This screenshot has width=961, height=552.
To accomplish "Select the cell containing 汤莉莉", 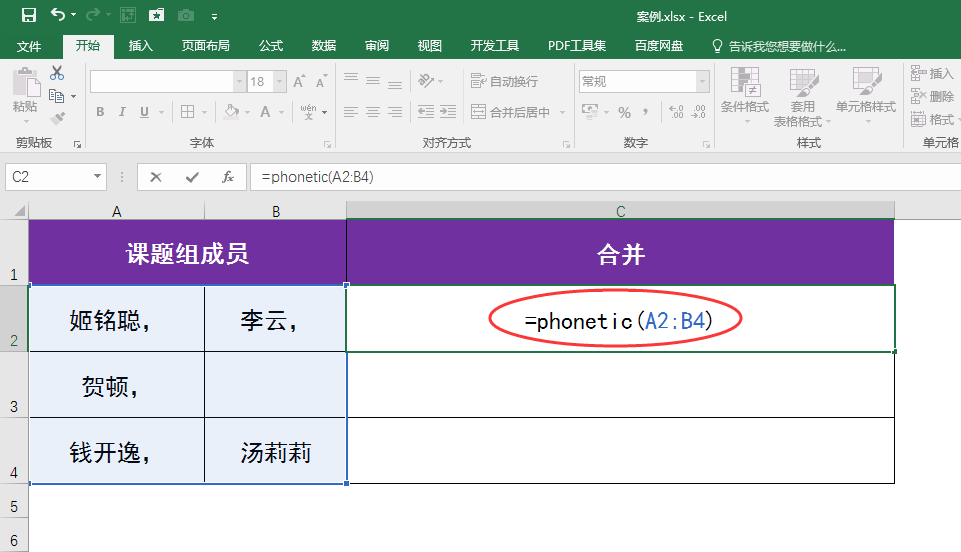I will (x=276, y=451).
